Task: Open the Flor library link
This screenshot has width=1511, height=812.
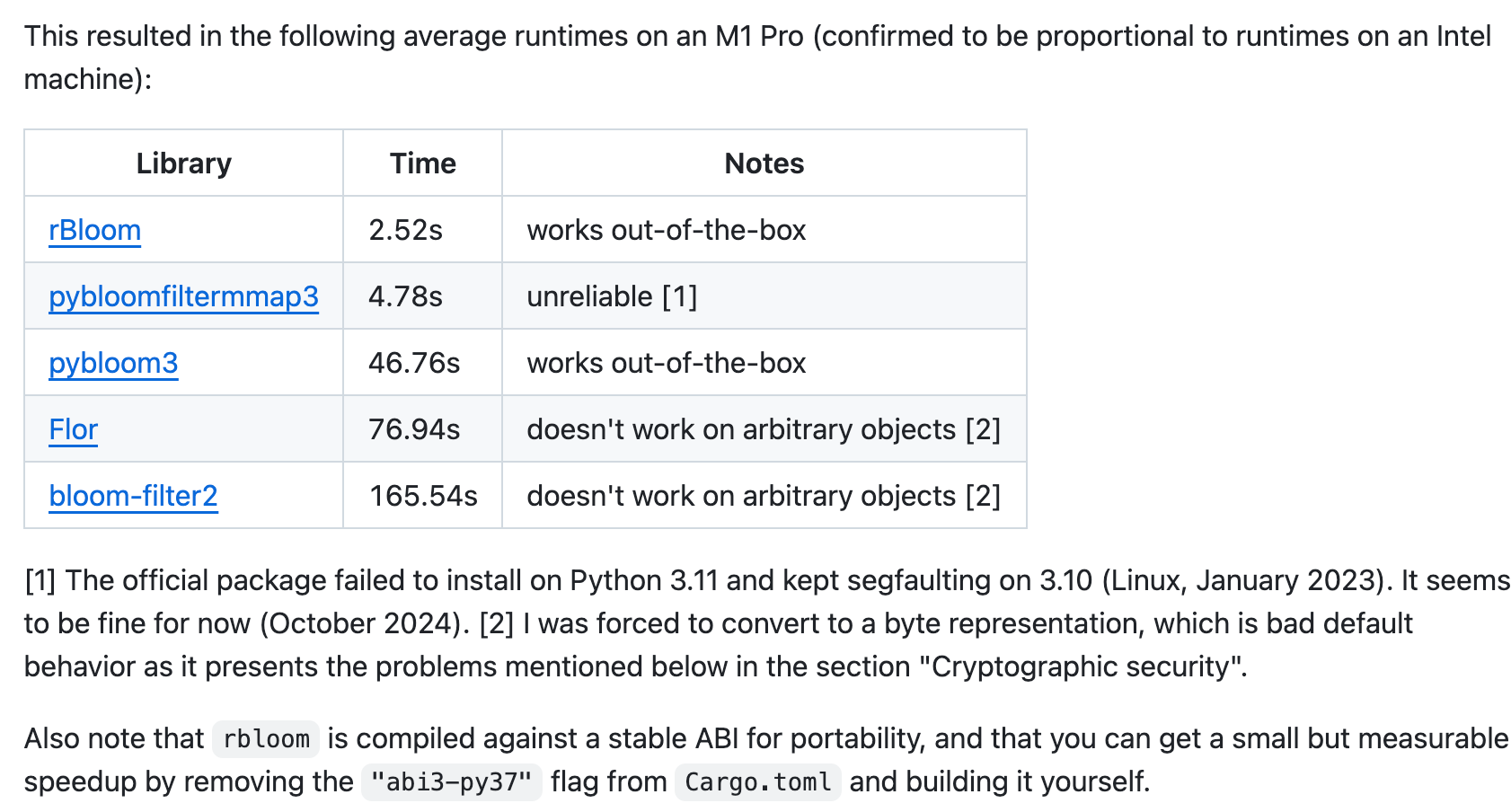Action: 73,429
